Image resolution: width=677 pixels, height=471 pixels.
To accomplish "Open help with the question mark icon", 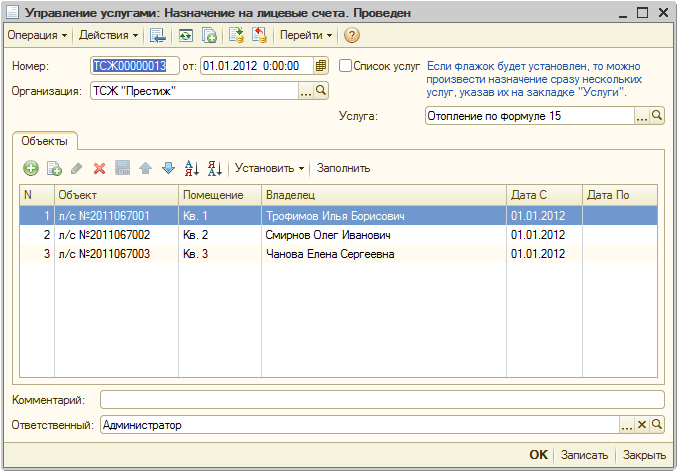I will [x=351, y=35].
